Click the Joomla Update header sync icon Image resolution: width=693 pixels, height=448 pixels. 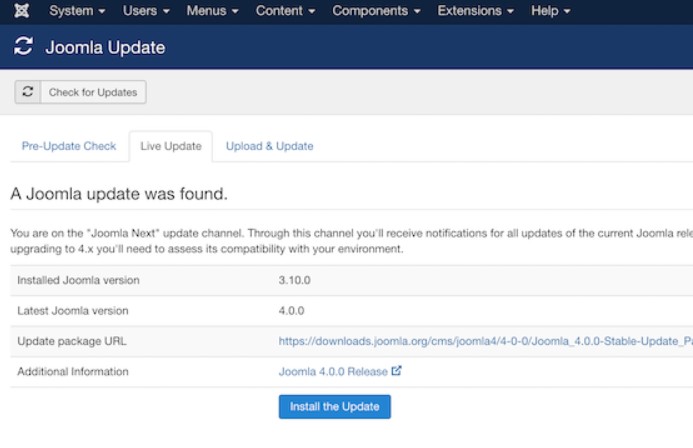coord(23,46)
